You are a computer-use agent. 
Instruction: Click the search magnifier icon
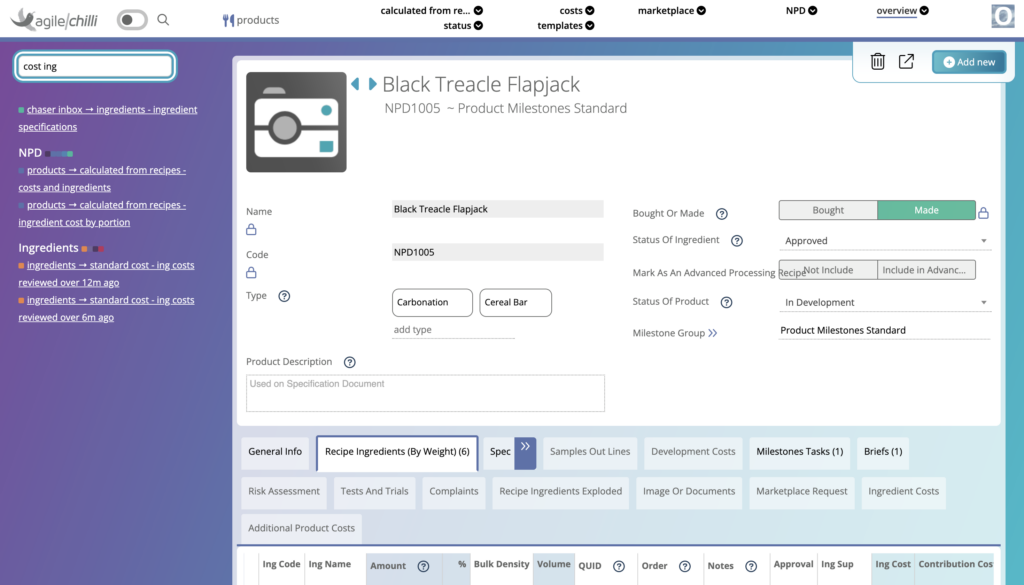(x=163, y=20)
